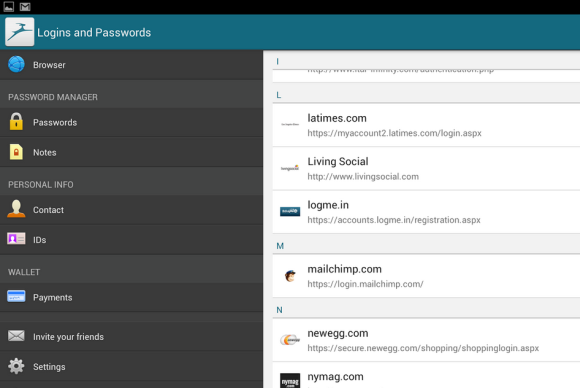Select the Living Social credential
The width and height of the screenshot is (580, 388).
(x=426, y=169)
